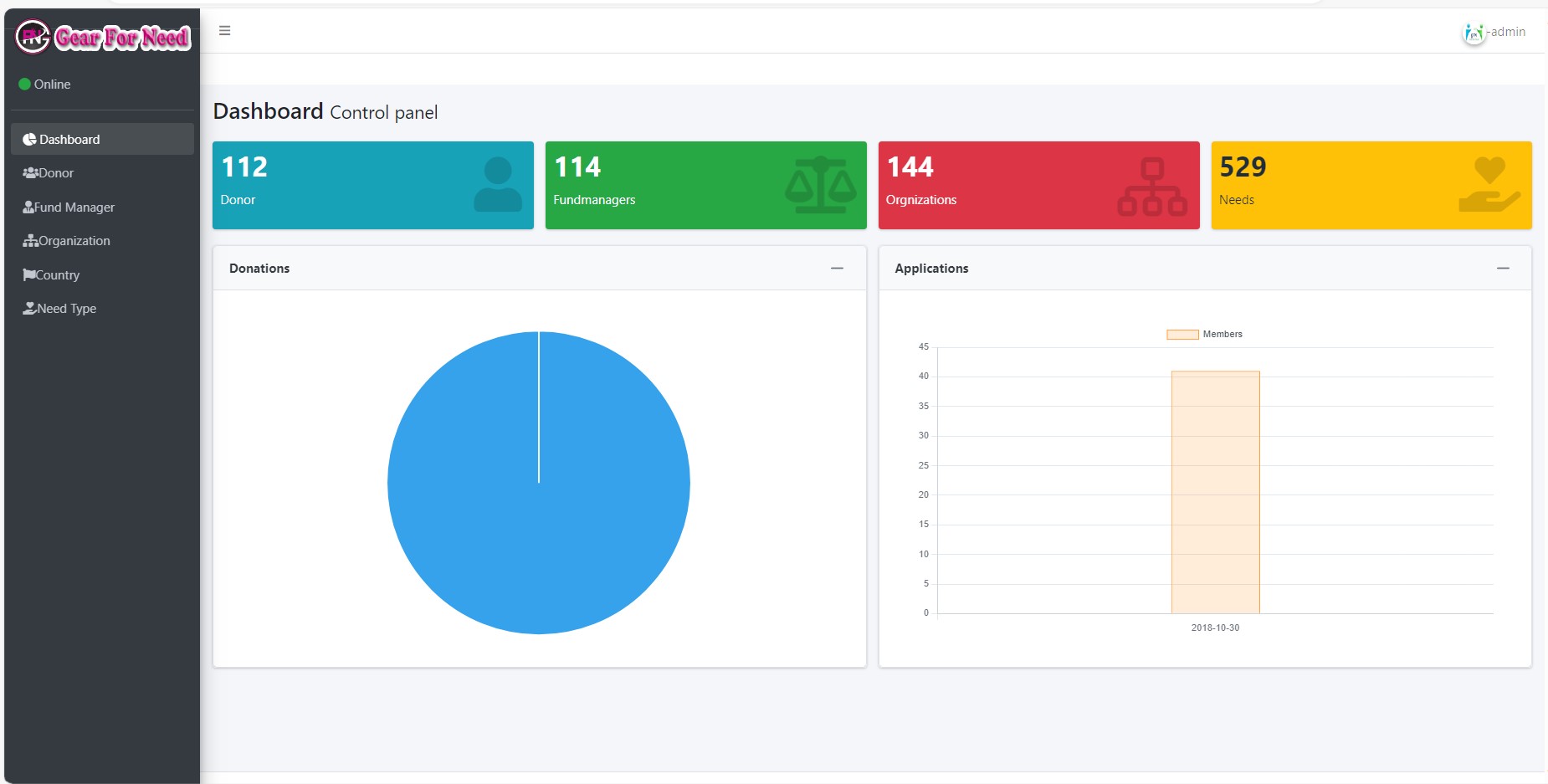Click the Donor group icon in sidebar
The width and height of the screenshot is (1548, 784).
(x=30, y=173)
